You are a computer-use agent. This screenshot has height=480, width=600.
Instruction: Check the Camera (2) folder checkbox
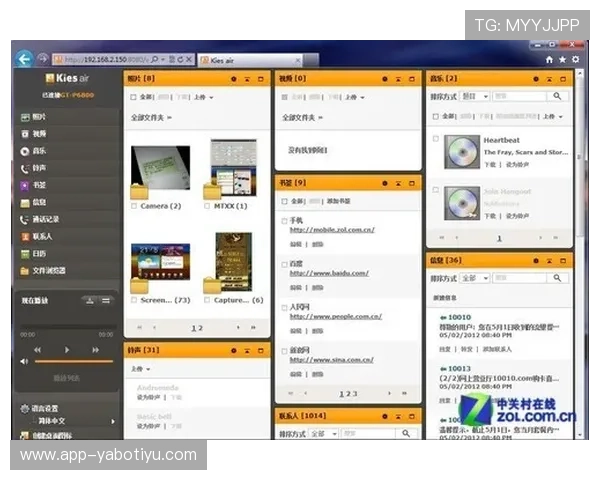tap(135, 206)
